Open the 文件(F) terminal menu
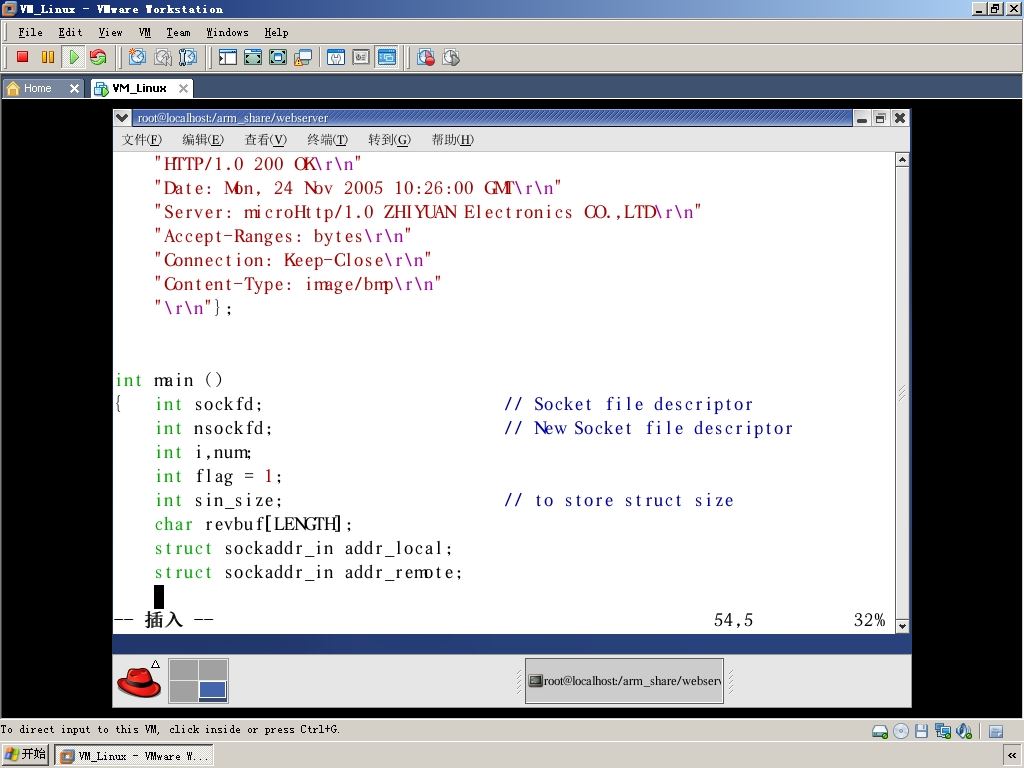This screenshot has width=1024, height=768. coord(142,139)
